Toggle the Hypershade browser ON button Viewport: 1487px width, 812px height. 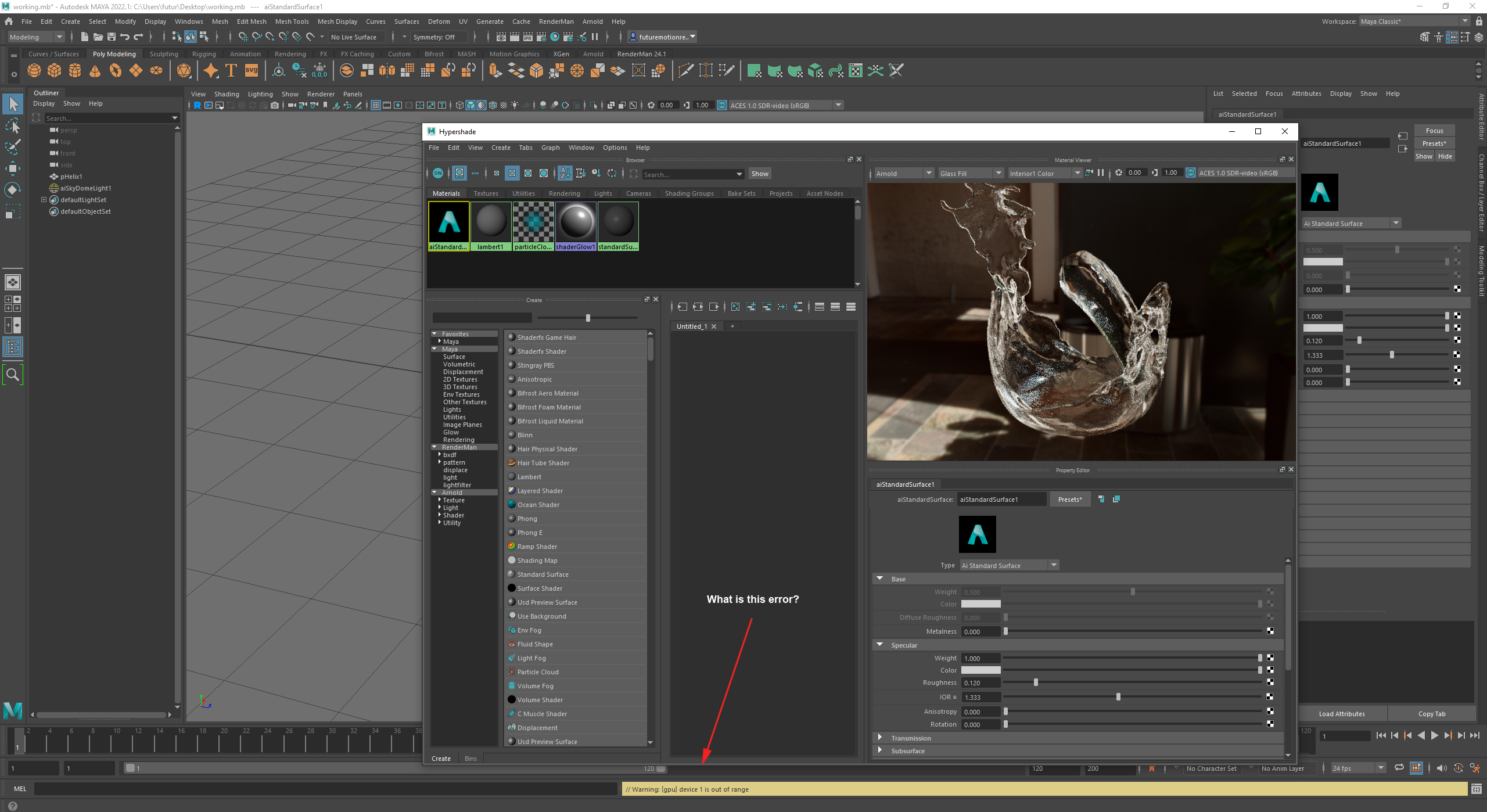click(438, 173)
